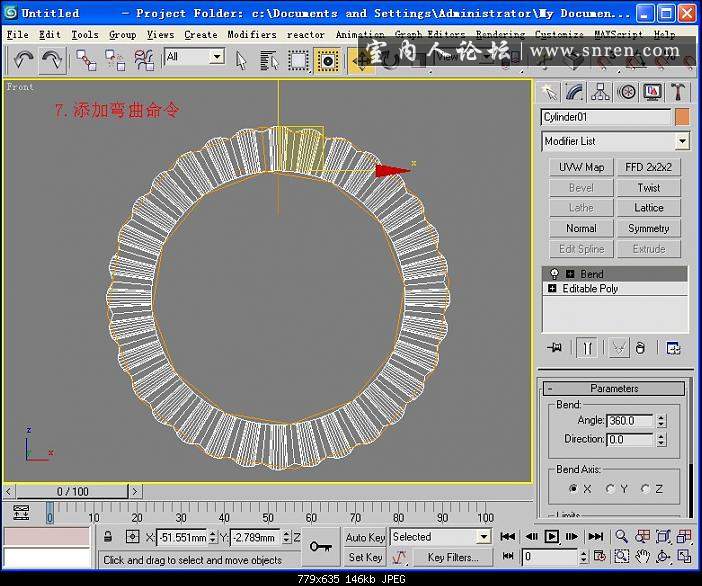
Task: Toggle the Bend modifier lightbulb
Action: pyautogui.click(x=552, y=274)
